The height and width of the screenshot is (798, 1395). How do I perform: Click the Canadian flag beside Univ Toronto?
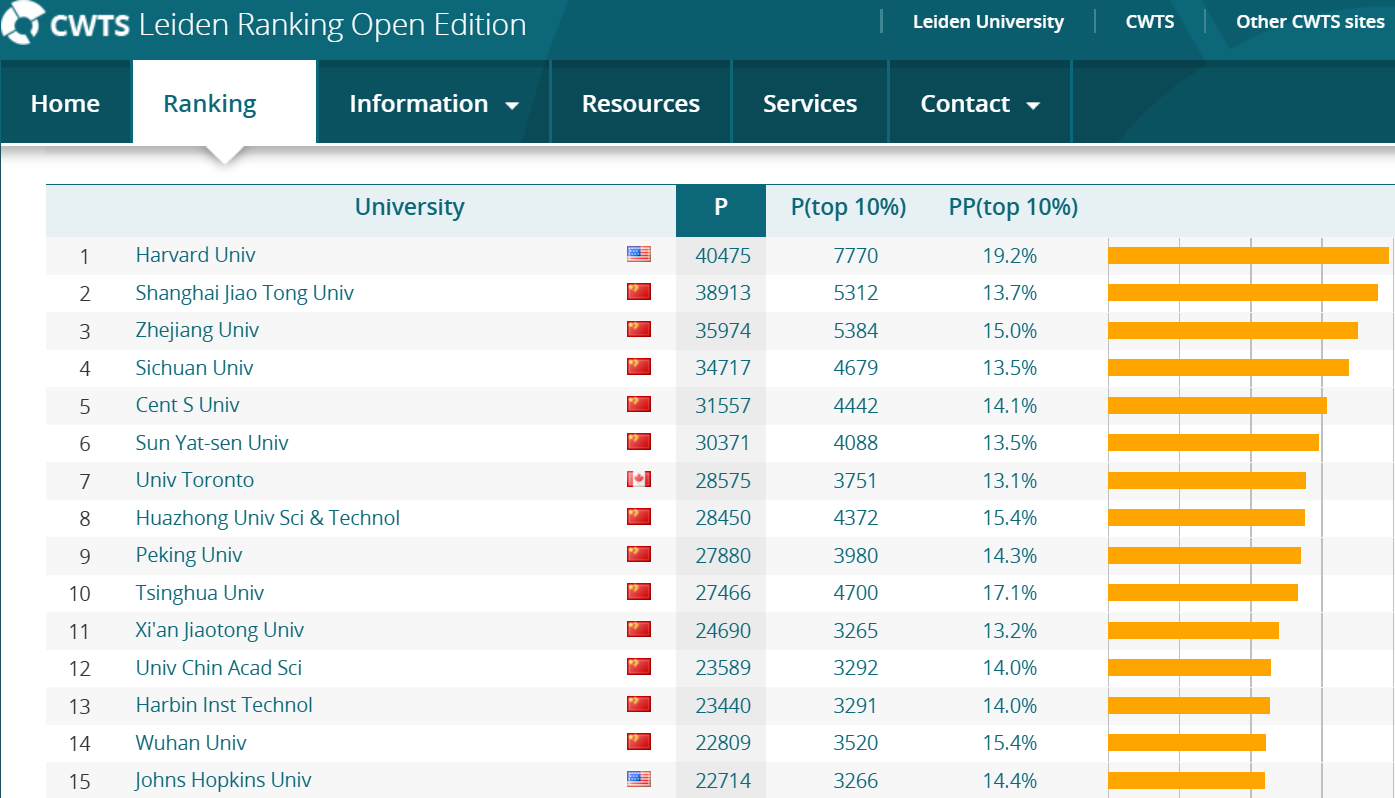(638, 480)
